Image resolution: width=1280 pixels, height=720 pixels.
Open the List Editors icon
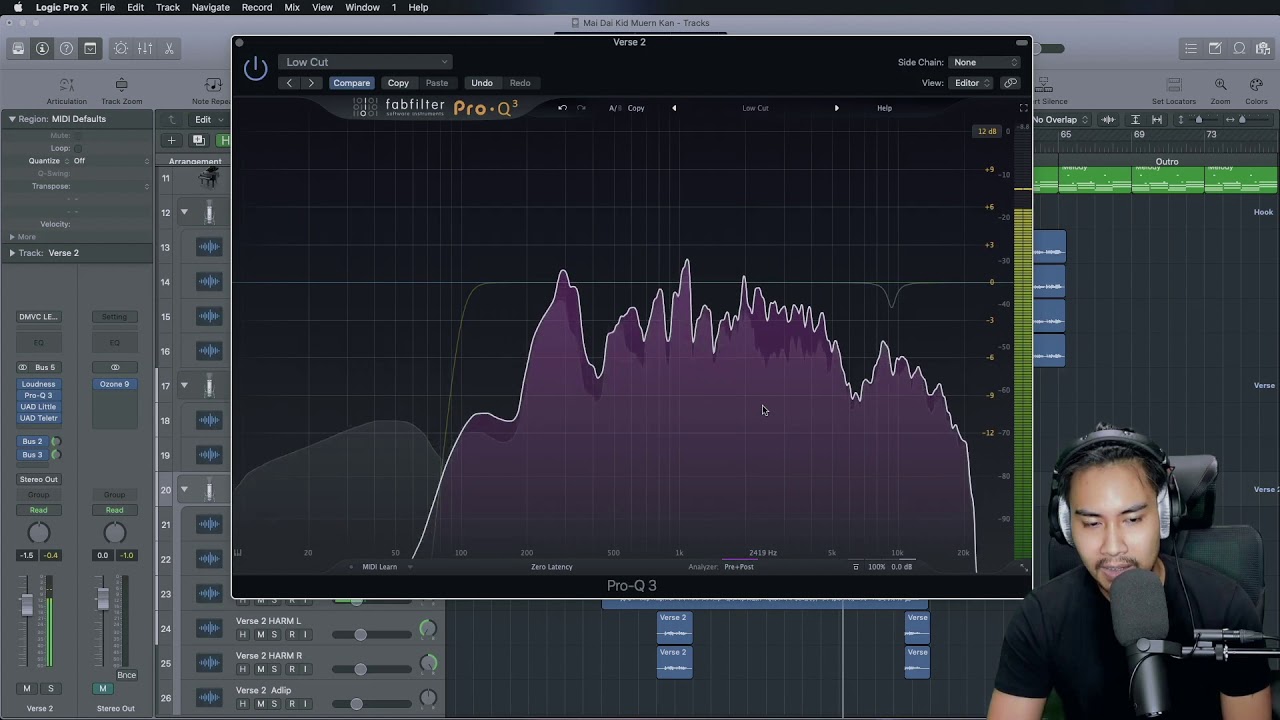click(1191, 48)
